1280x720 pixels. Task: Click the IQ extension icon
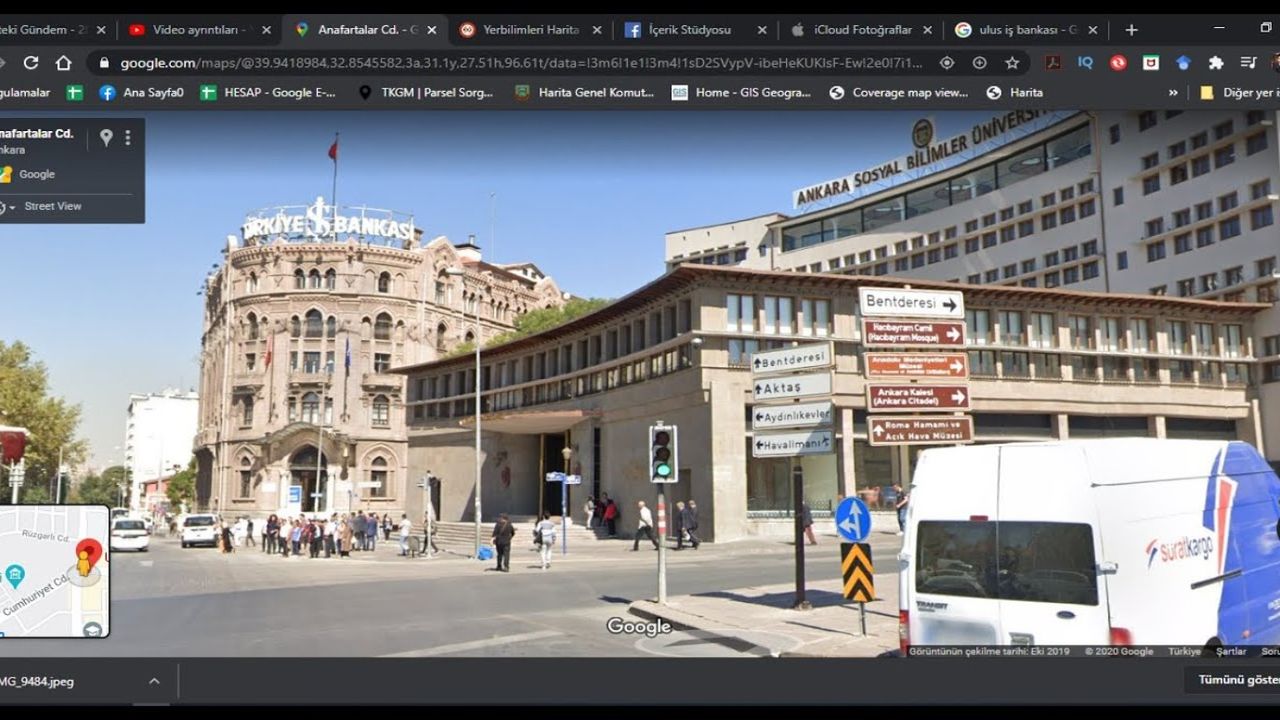tap(1085, 63)
